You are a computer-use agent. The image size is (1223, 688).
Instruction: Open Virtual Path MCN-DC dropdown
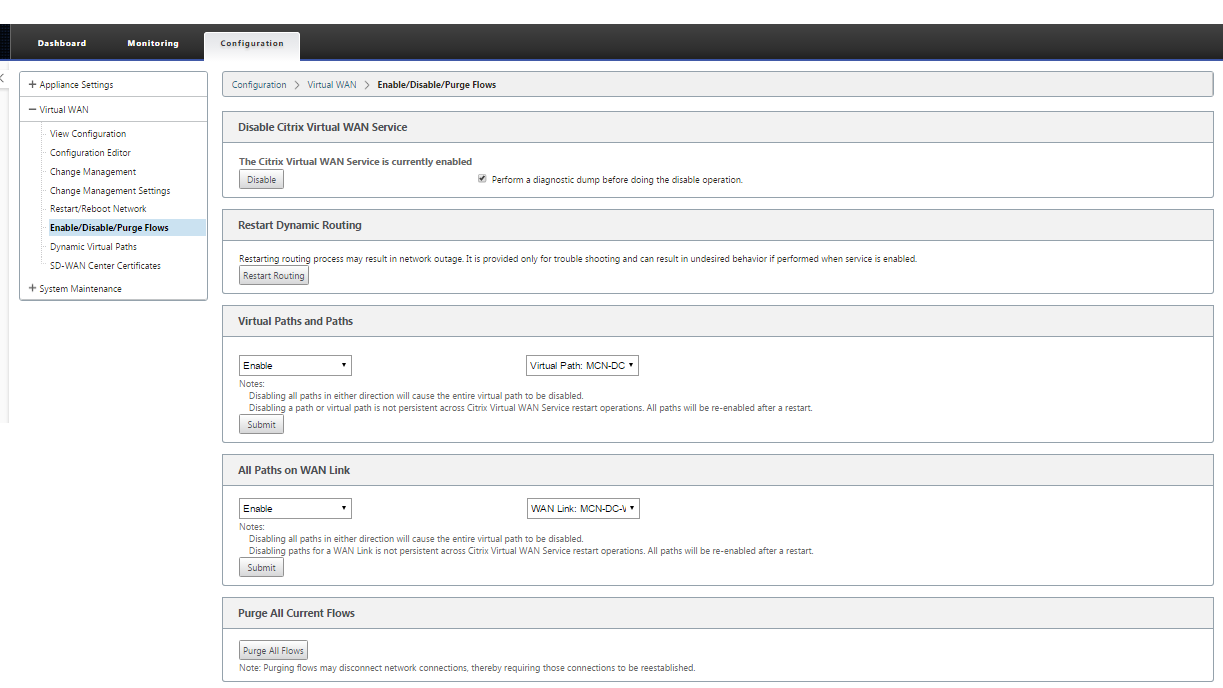[582, 366]
